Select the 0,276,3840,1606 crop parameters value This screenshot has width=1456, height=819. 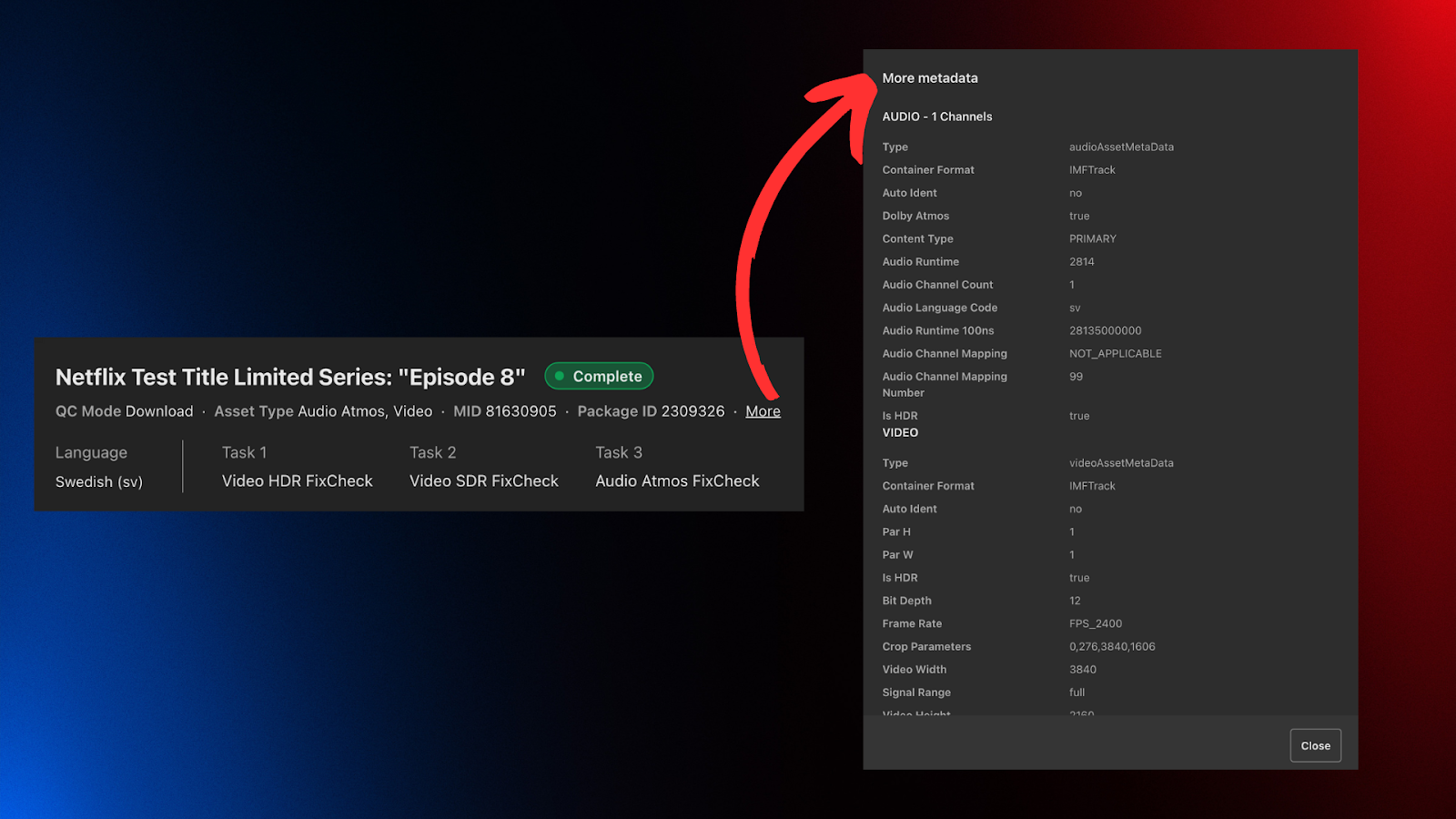point(1112,646)
